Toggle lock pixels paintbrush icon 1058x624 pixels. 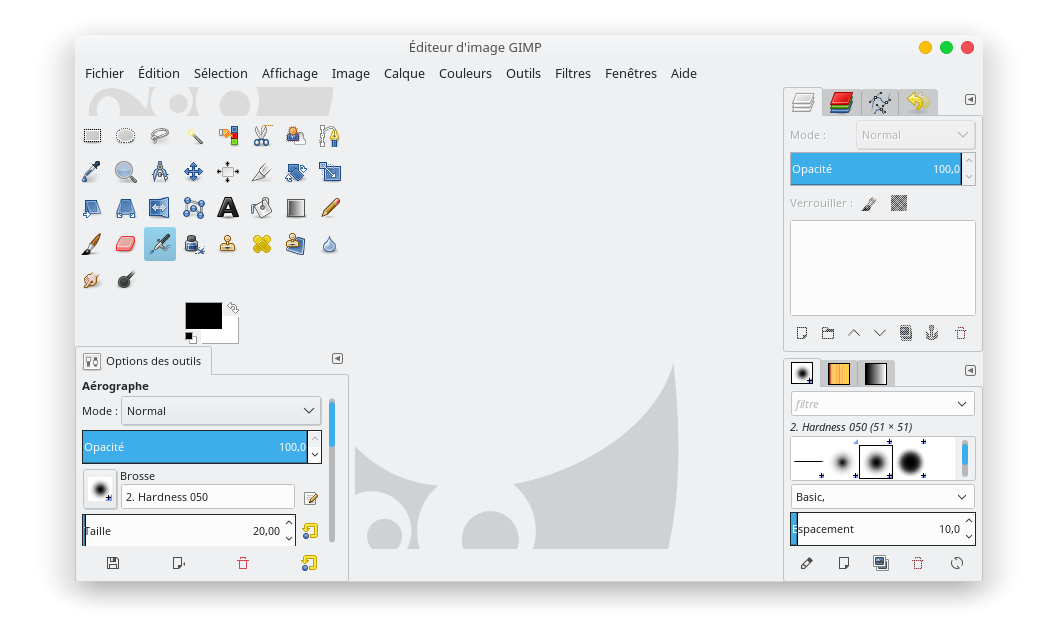pos(869,203)
